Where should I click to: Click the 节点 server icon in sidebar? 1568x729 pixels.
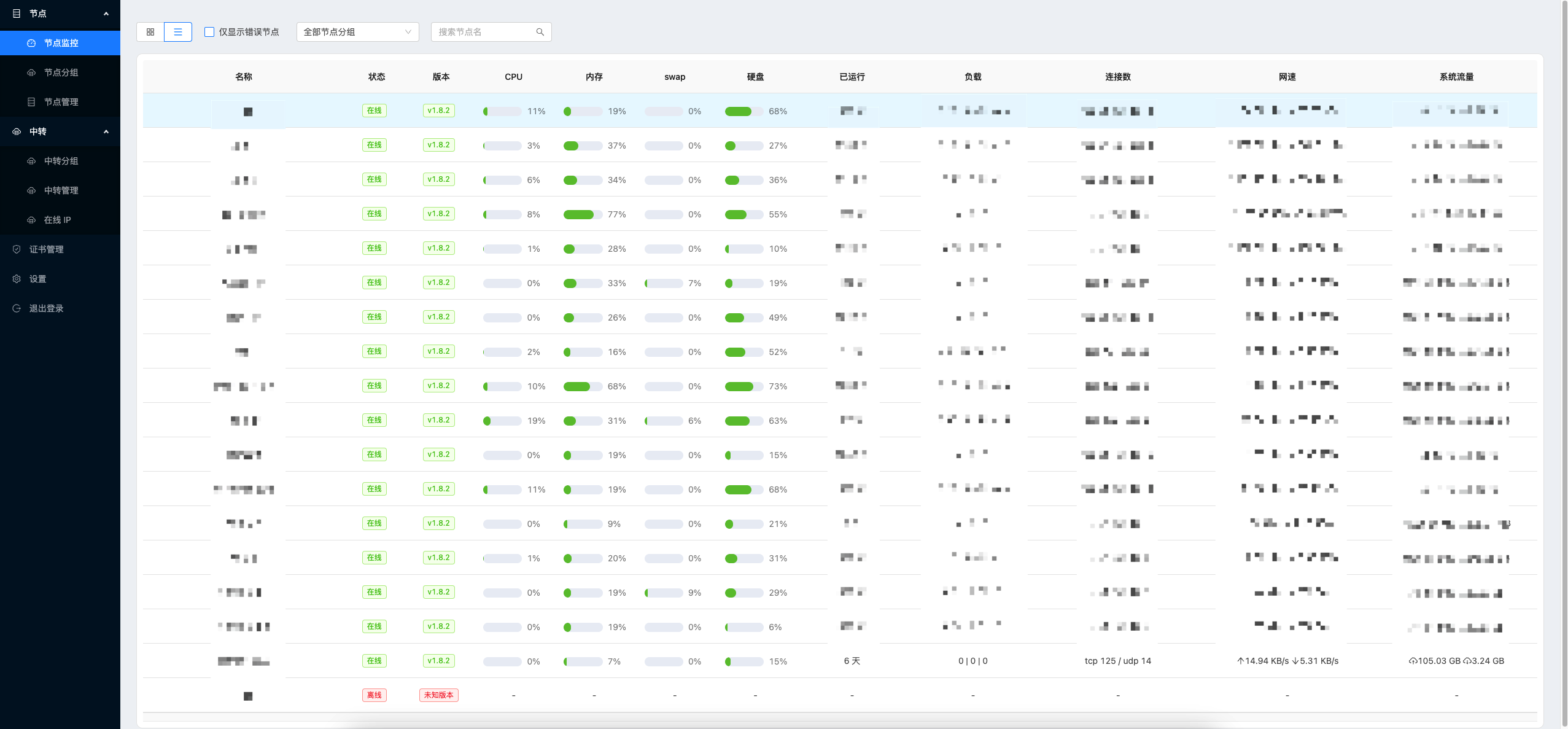coord(17,14)
